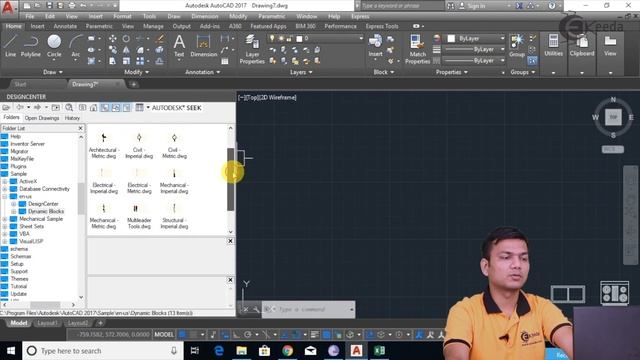The image size is (640, 360).
Task: Open Google Chrome from taskbar
Action: point(287,351)
